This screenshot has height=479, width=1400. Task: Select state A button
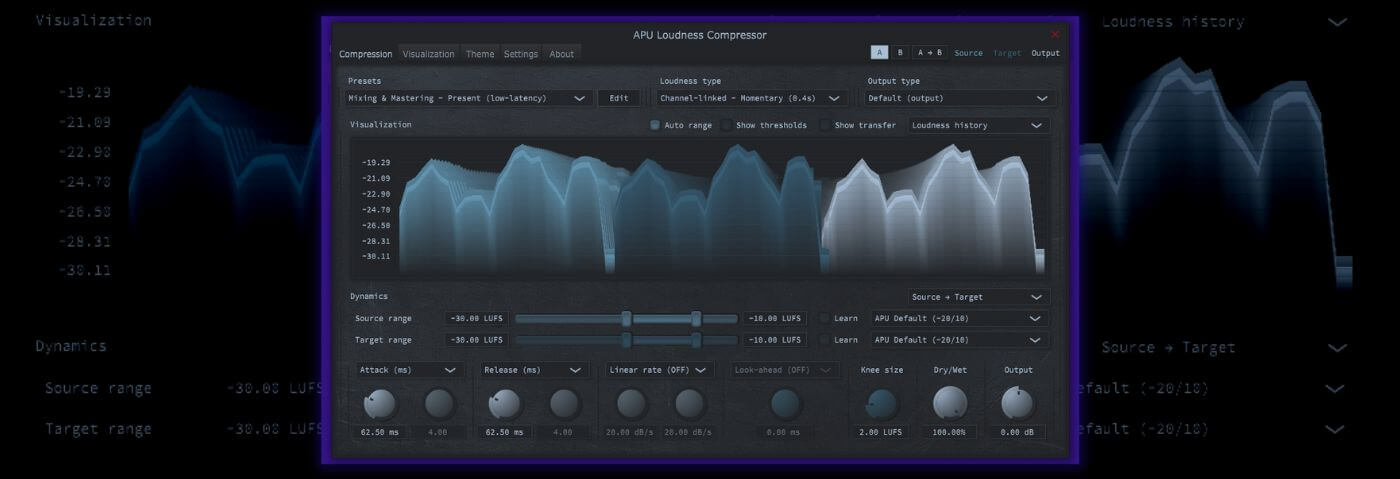879,53
